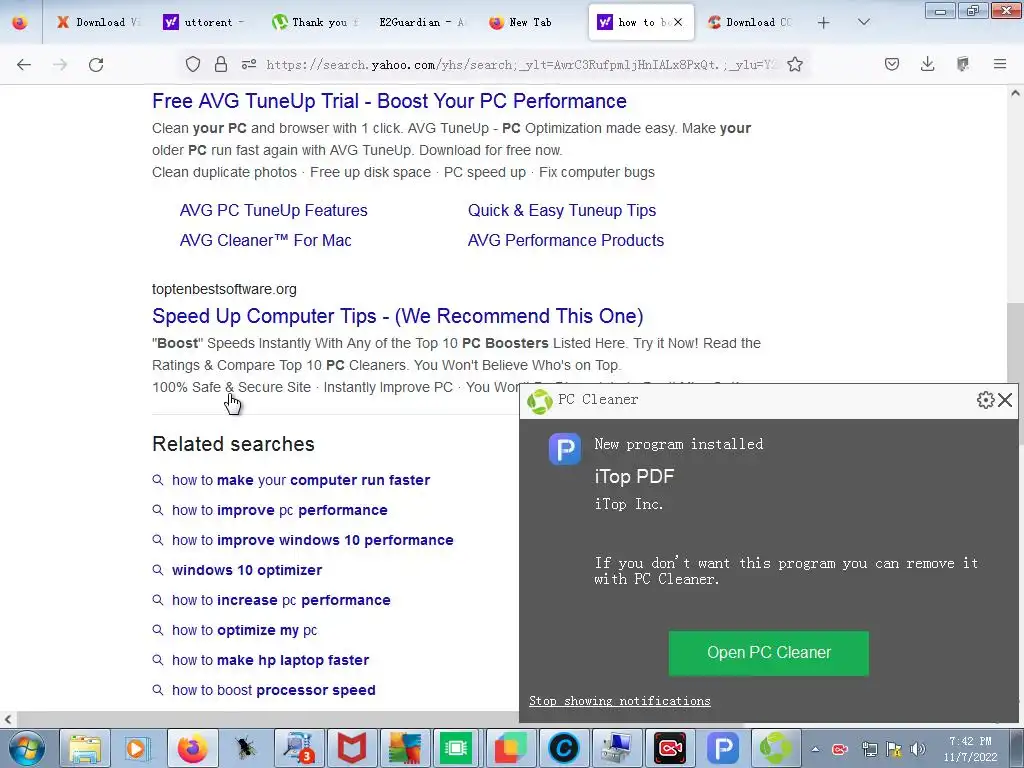Open Quick & Easy Tuneup Tips link
Image resolution: width=1024 pixels, height=768 pixels.
[562, 210]
